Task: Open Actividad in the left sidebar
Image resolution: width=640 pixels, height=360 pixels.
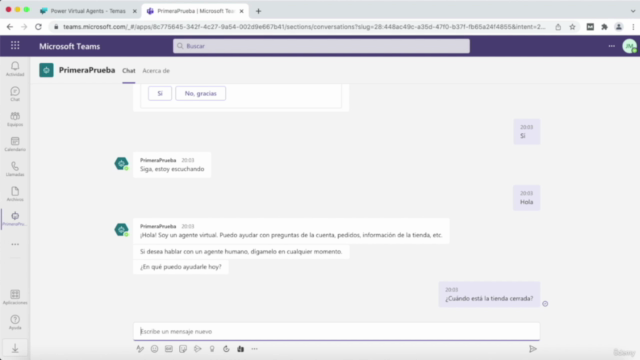Action: (15, 69)
